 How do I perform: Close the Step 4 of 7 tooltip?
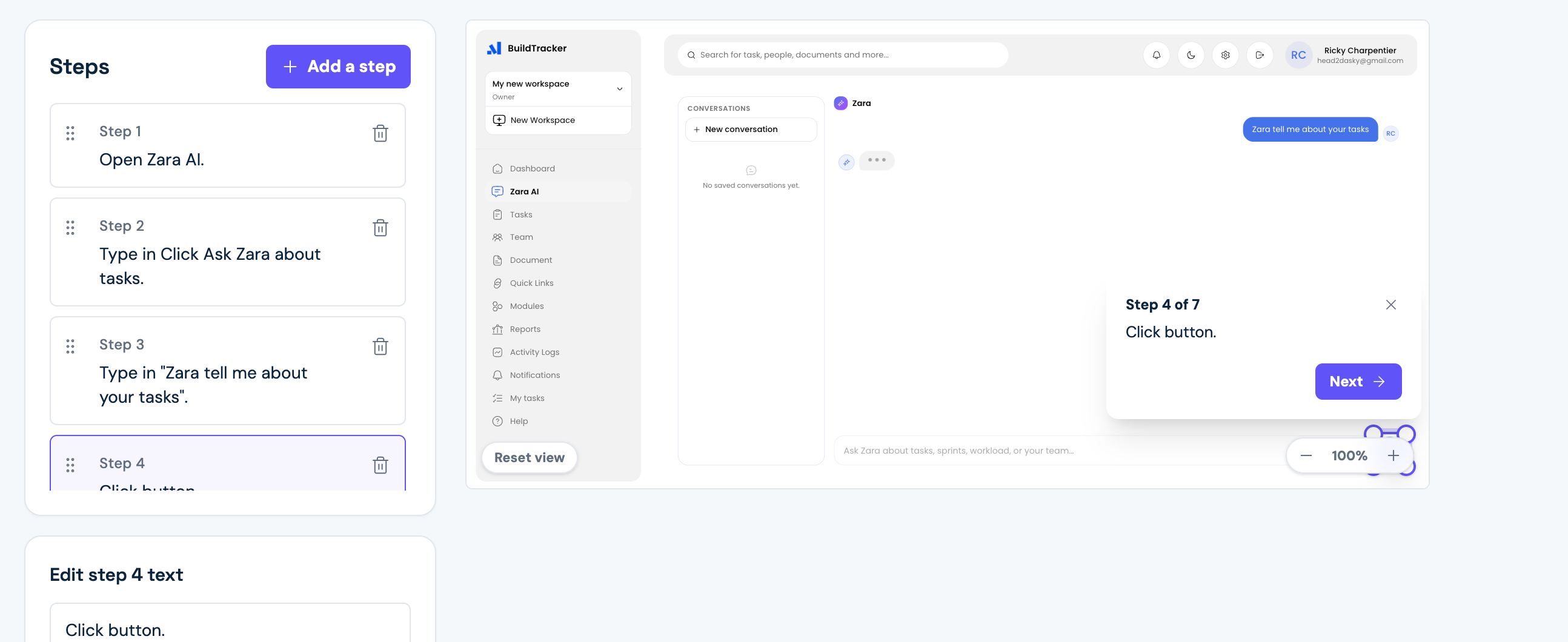[1391, 304]
